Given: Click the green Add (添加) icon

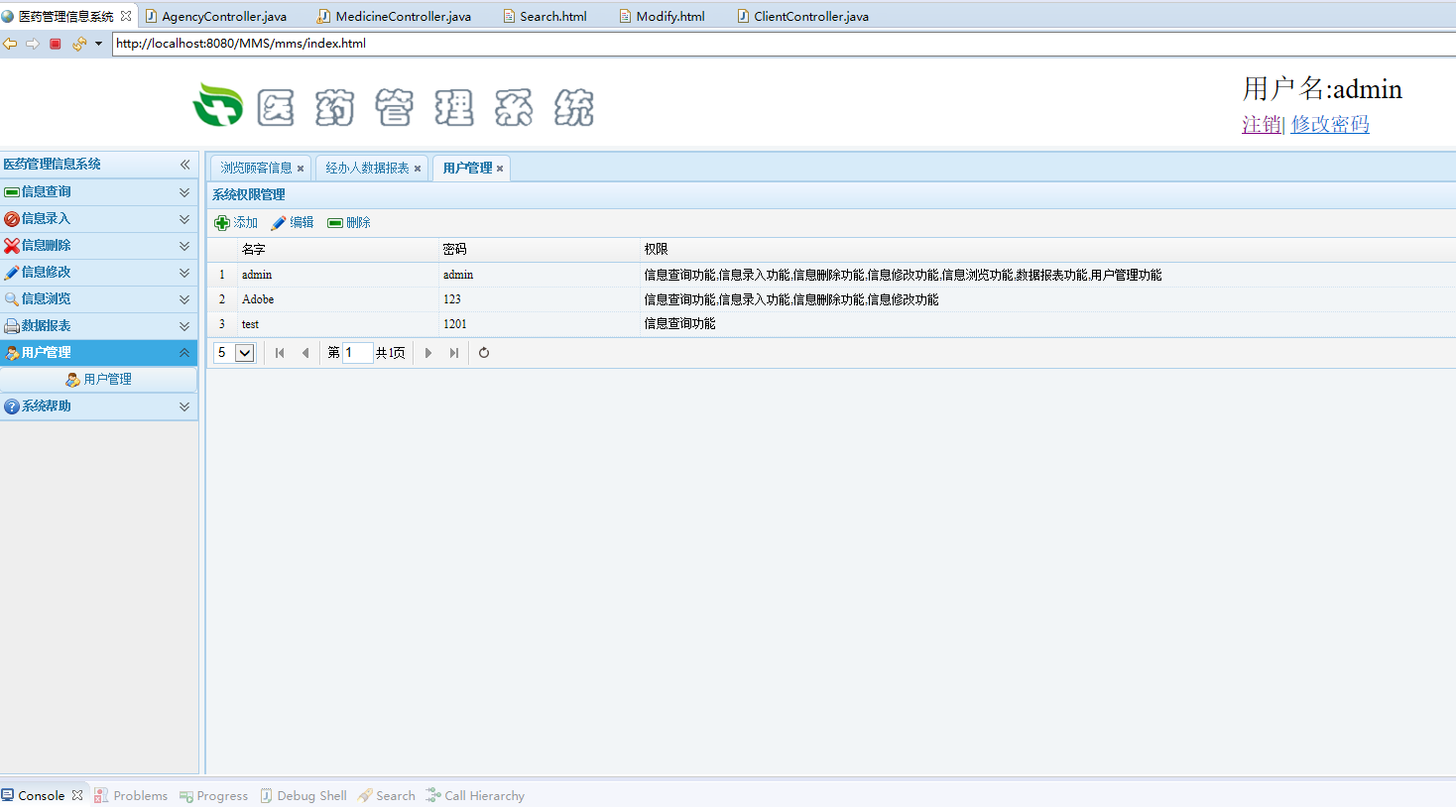Looking at the screenshot, I should pyautogui.click(x=222, y=223).
